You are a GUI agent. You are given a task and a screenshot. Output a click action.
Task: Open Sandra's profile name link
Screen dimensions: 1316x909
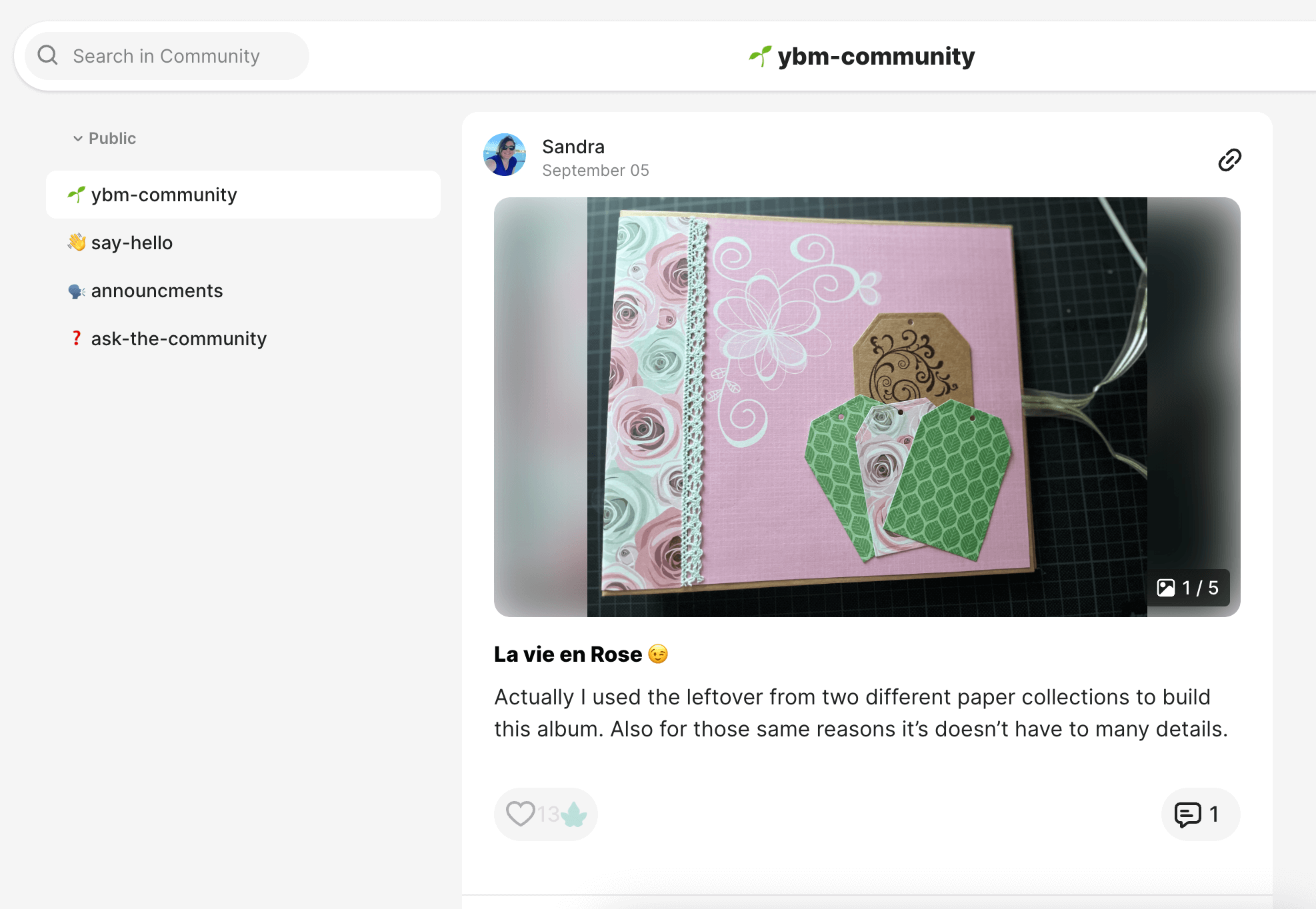click(x=573, y=147)
